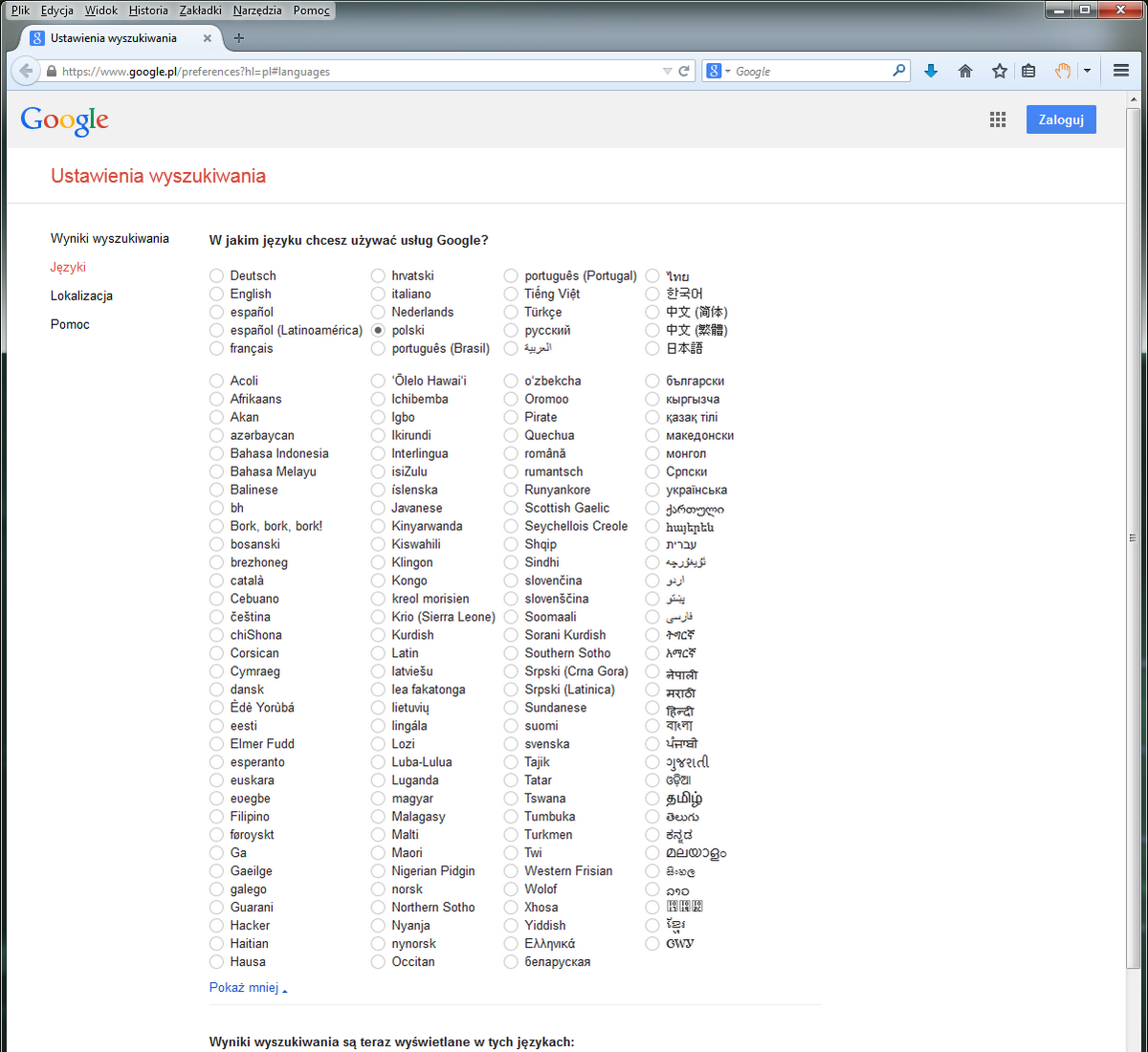Image resolution: width=1148 pixels, height=1052 pixels.
Task: Select the čeština radio button
Action: click(x=216, y=617)
